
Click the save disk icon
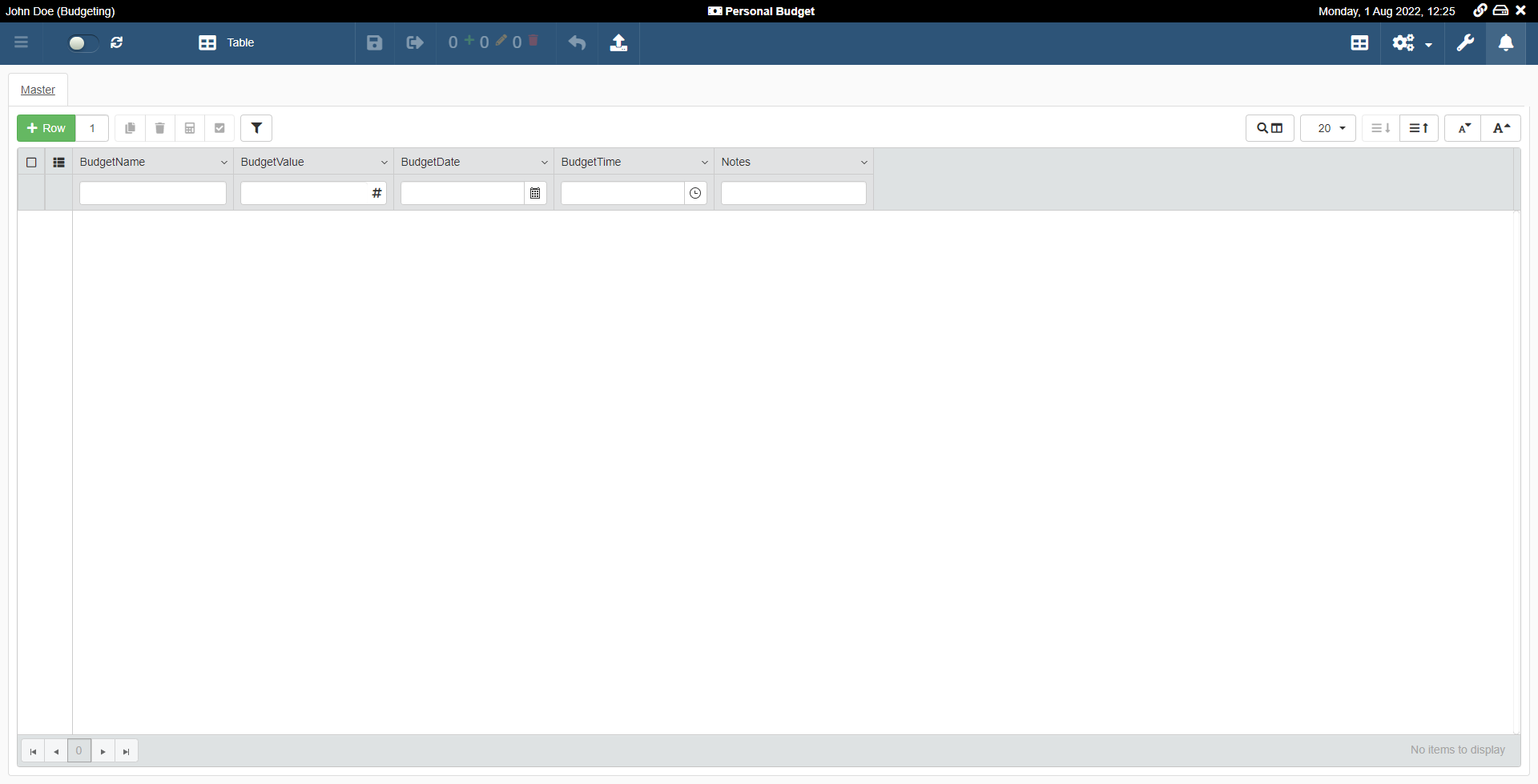pyautogui.click(x=374, y=43)
